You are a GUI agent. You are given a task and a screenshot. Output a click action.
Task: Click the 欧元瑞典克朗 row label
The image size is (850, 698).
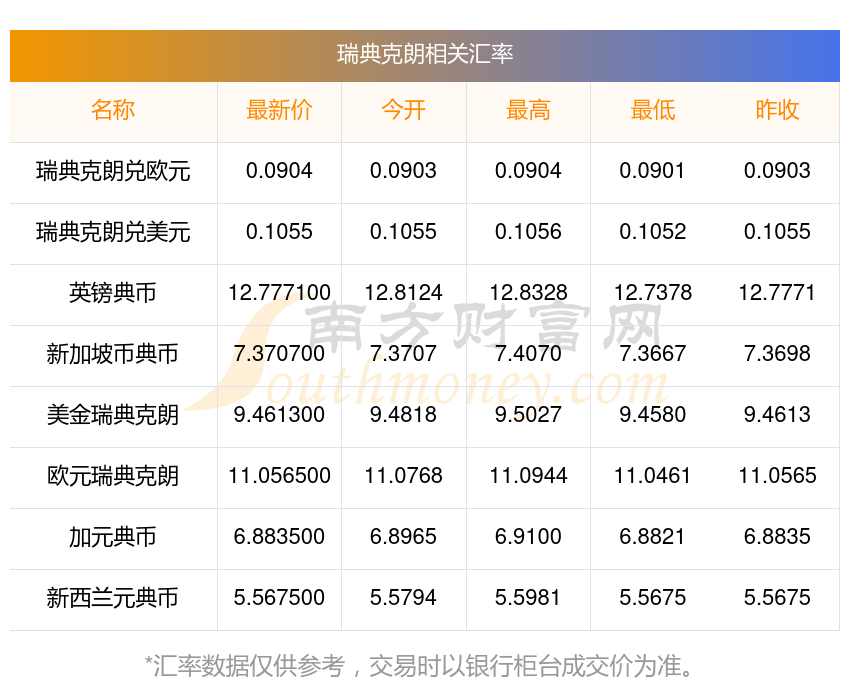113,476
